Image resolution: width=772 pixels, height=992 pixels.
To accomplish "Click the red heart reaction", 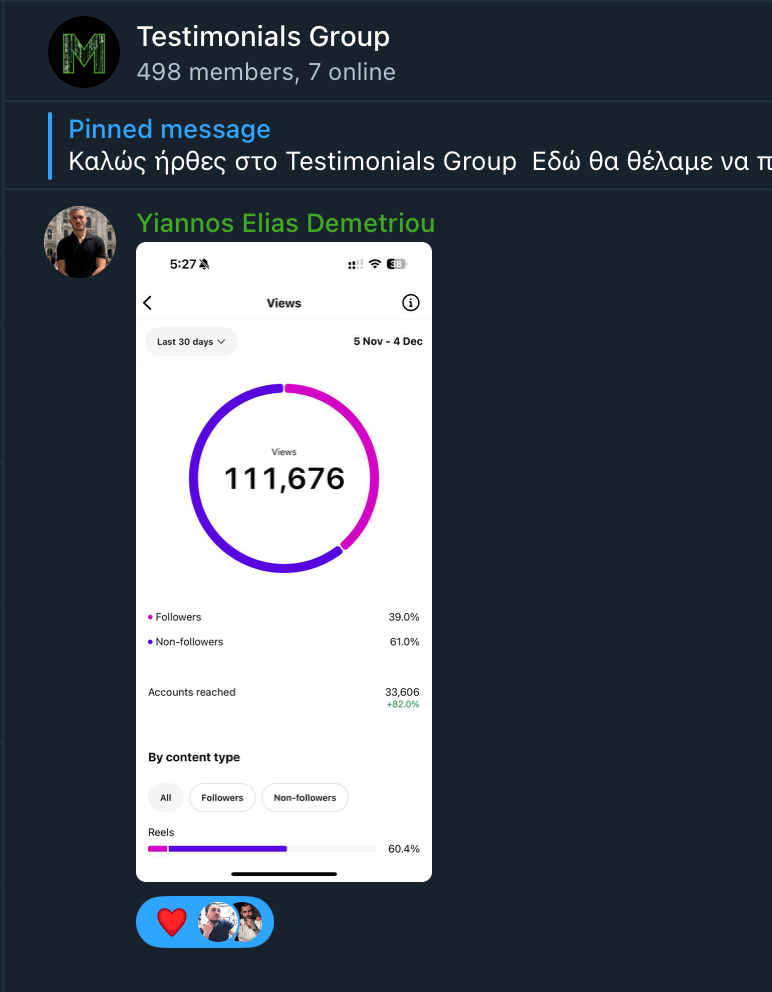I will (172, 922).
